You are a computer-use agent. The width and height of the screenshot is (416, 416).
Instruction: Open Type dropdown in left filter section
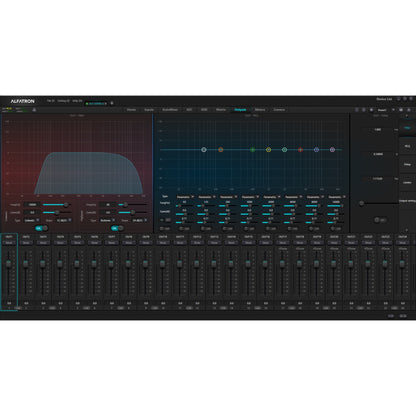tap(32, 220)
